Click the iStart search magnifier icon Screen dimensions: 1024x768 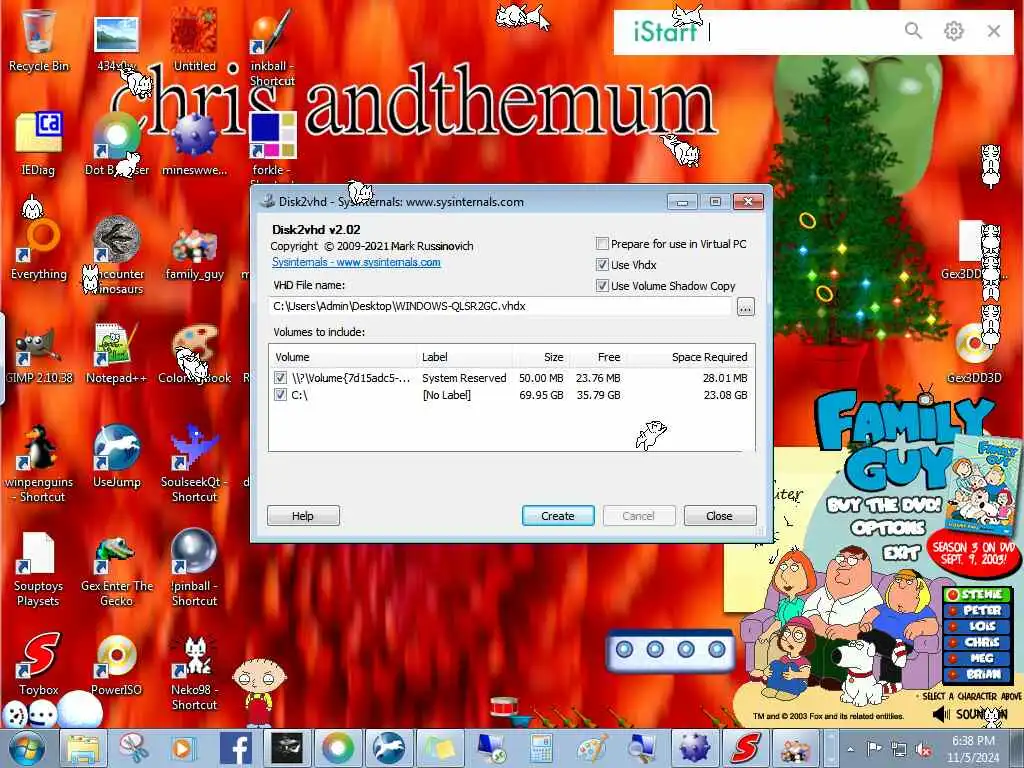[x=913, y=30]
